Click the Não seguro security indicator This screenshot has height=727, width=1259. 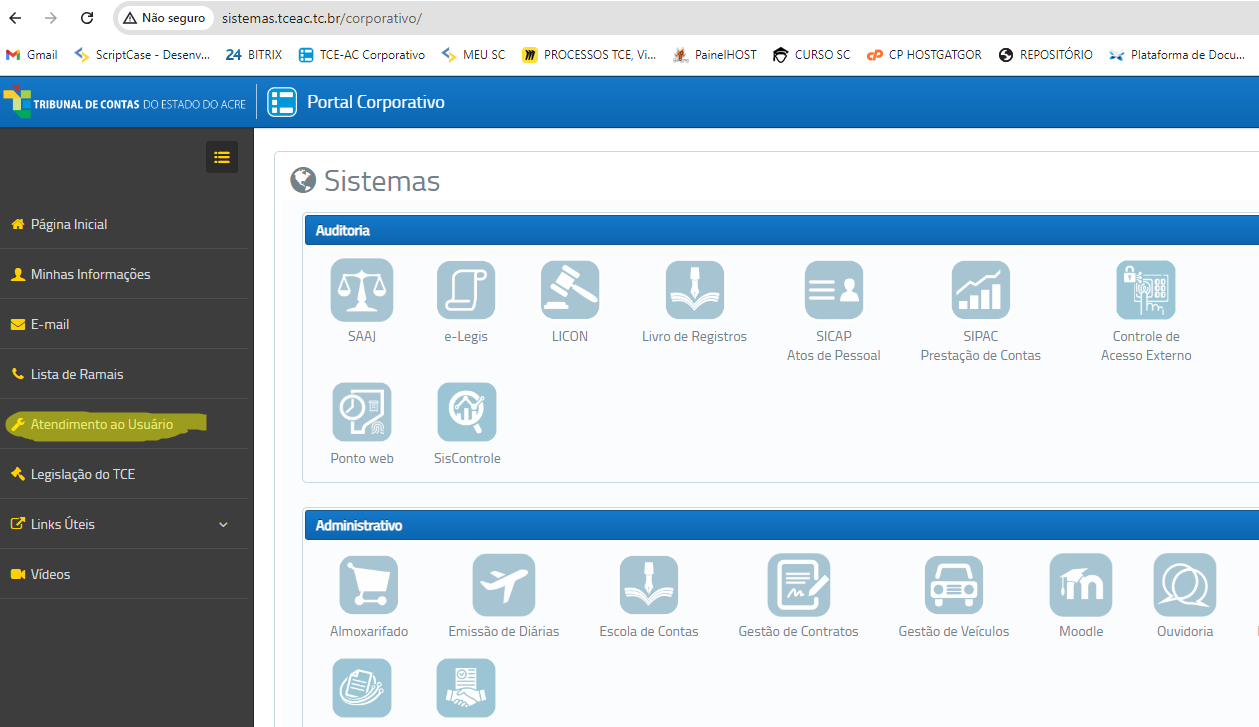(x=164, y=18)
